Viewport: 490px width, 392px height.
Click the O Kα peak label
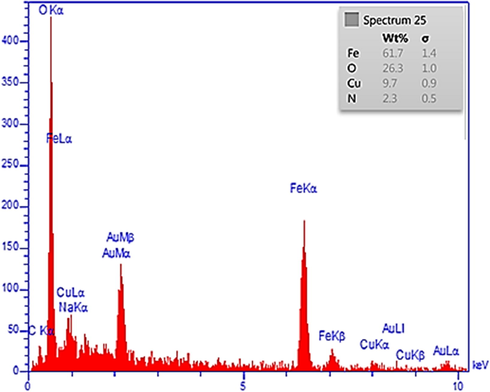pos(51,11)
